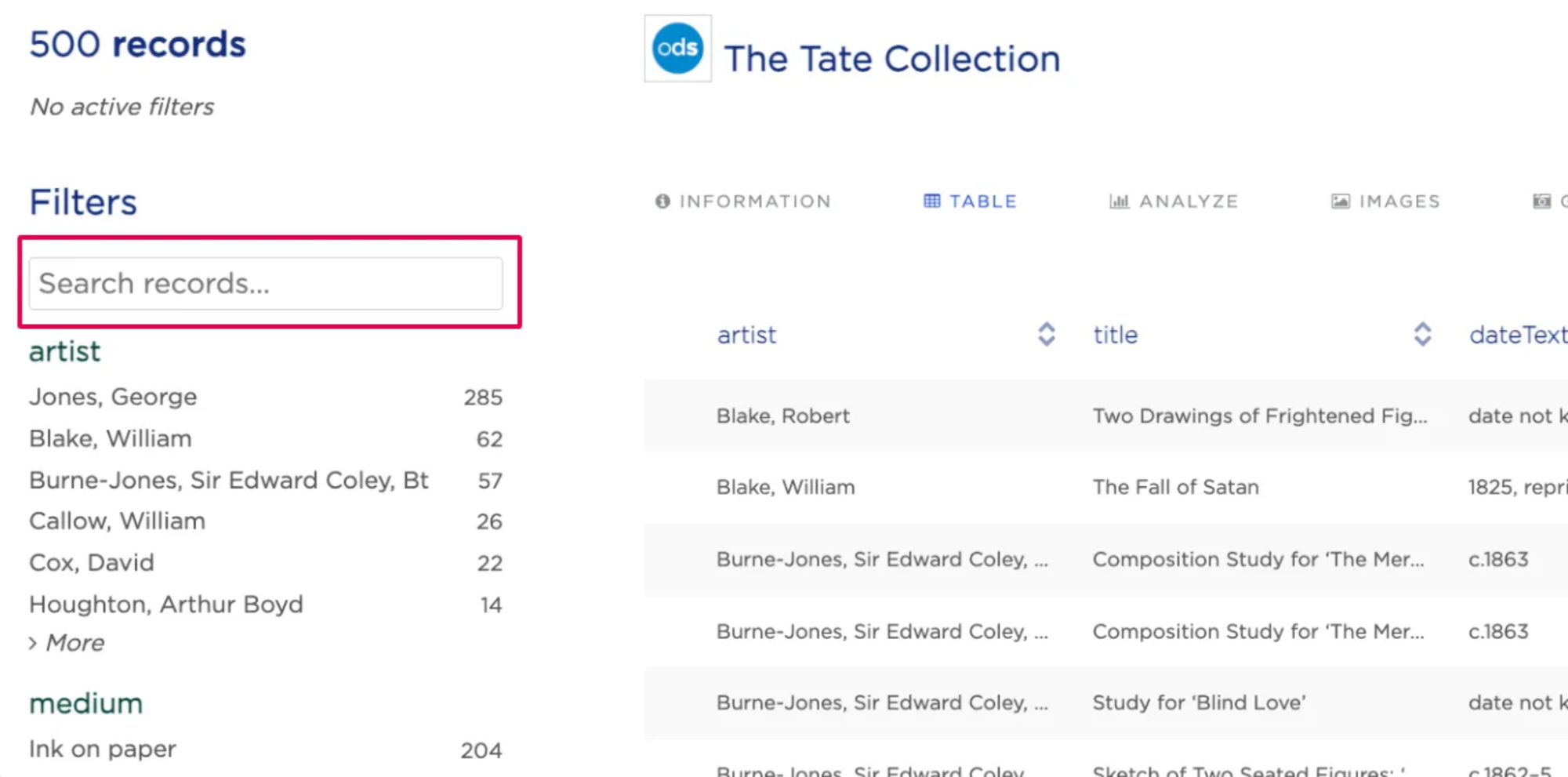Click title column header

tap(1116, 335)
